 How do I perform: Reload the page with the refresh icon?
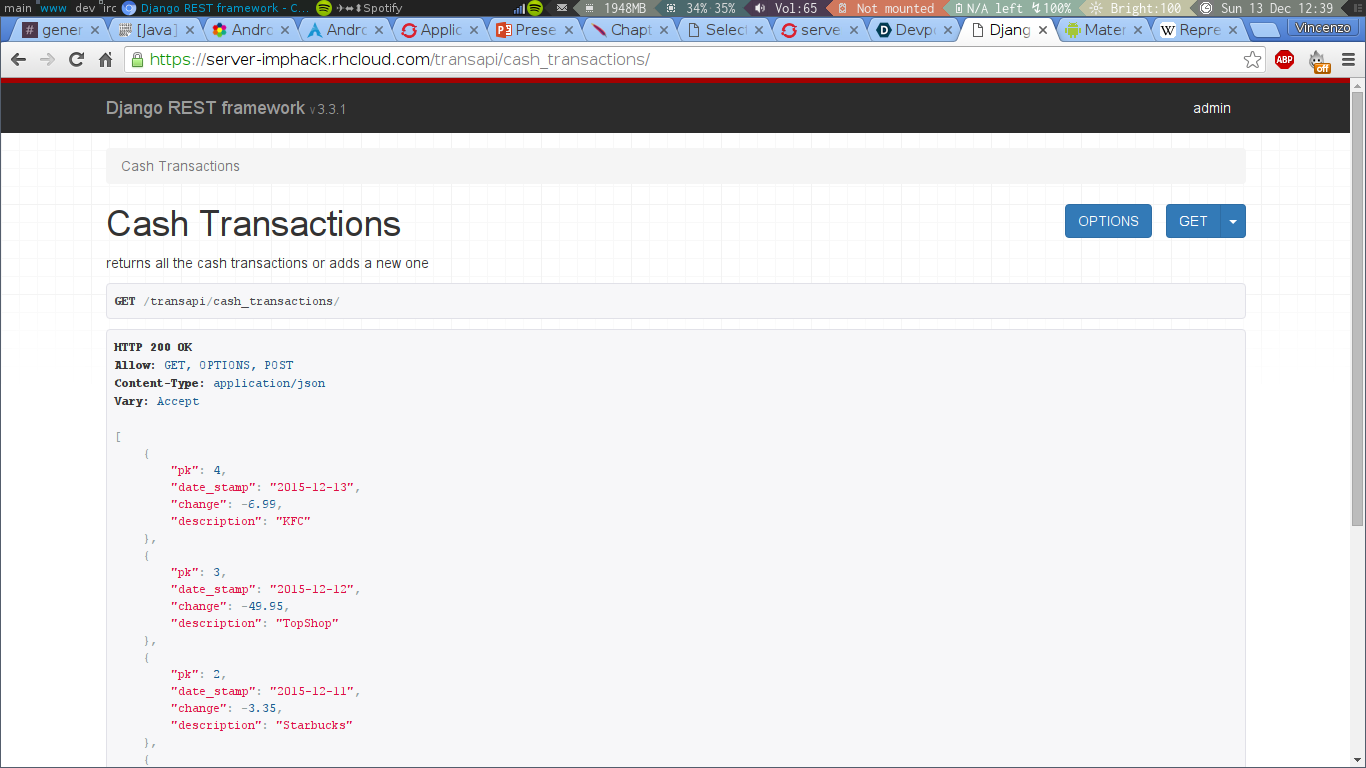pyautogui.click(x=76, y=60)
